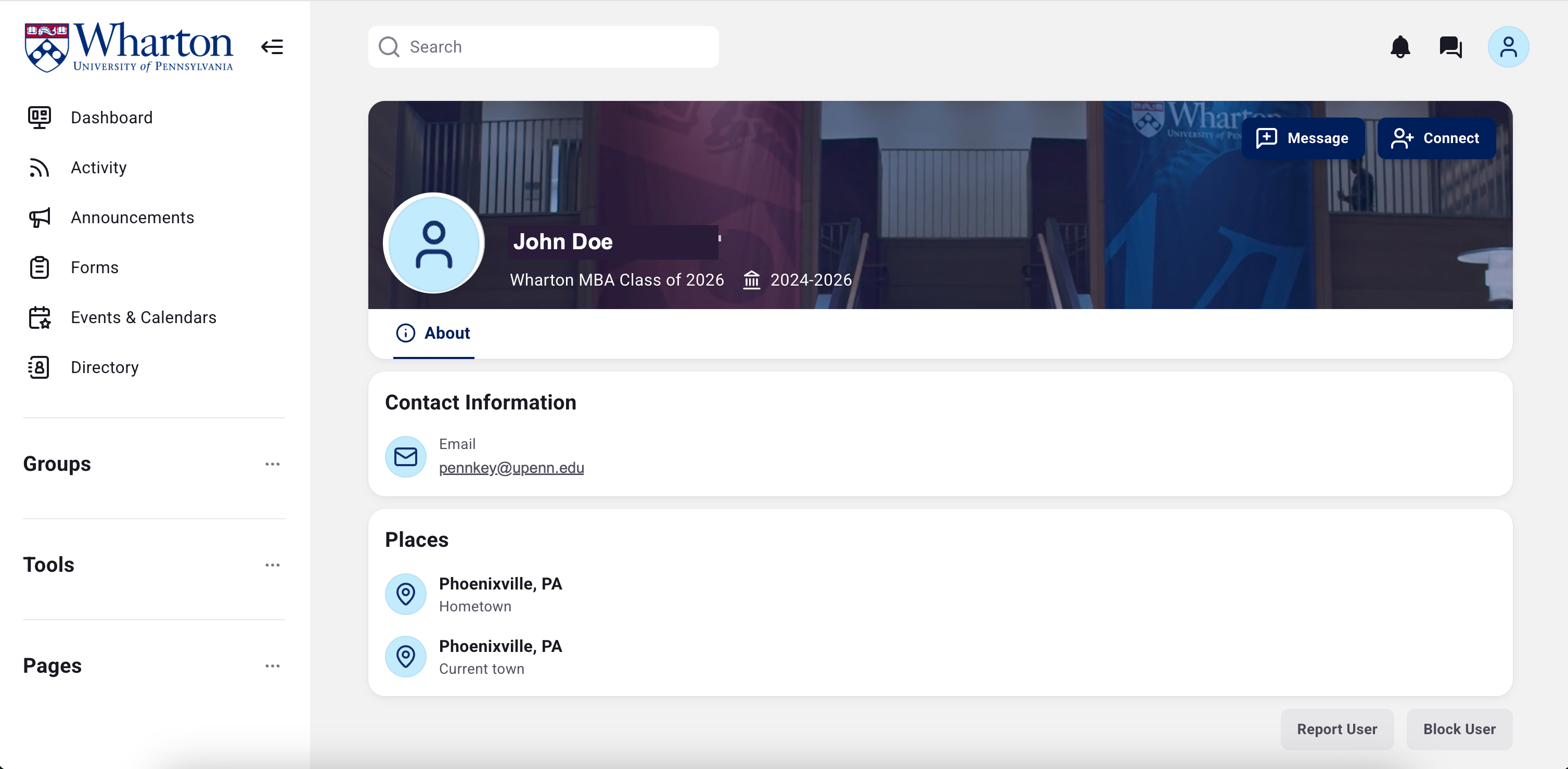Image resolution: width=1568 pixels, height=769 pixels.
Task: Expand the Pages options ellipsis
Action: (x=272, y=665)
